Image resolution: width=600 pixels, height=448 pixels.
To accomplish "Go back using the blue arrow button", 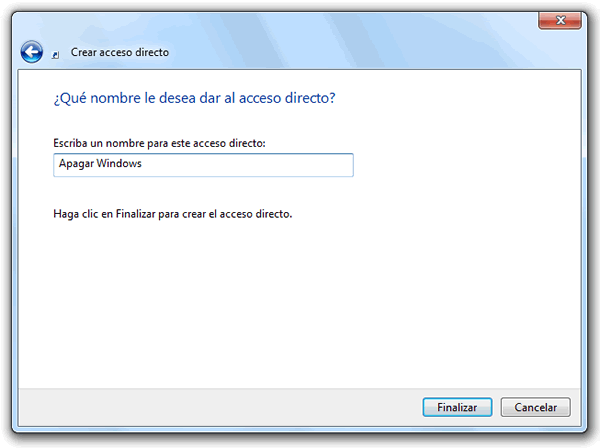I will click(x=31, y=52).
